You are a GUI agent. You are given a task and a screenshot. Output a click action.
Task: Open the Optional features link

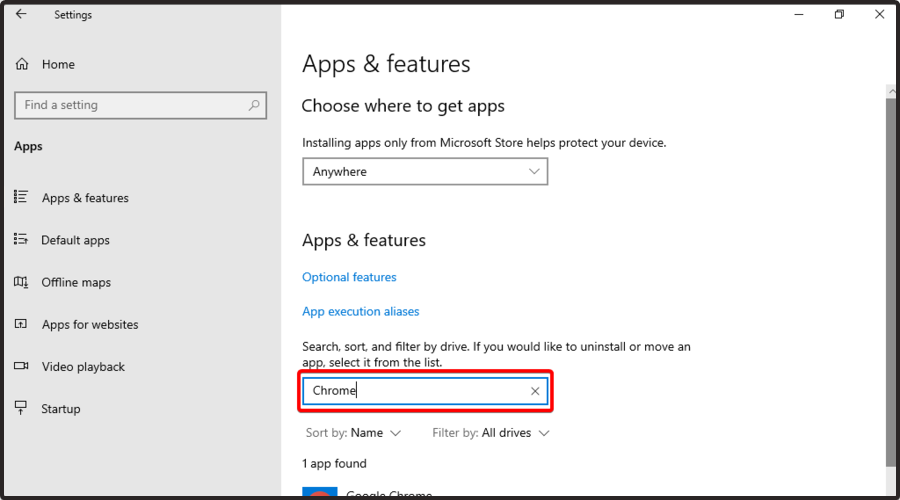coord(349,277)
